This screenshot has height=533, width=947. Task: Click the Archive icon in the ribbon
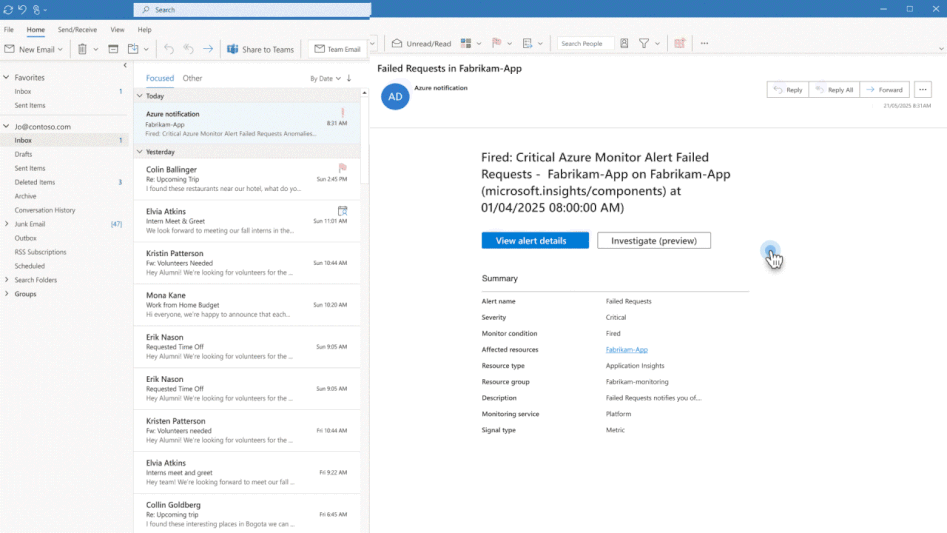[x=113, y=49]
